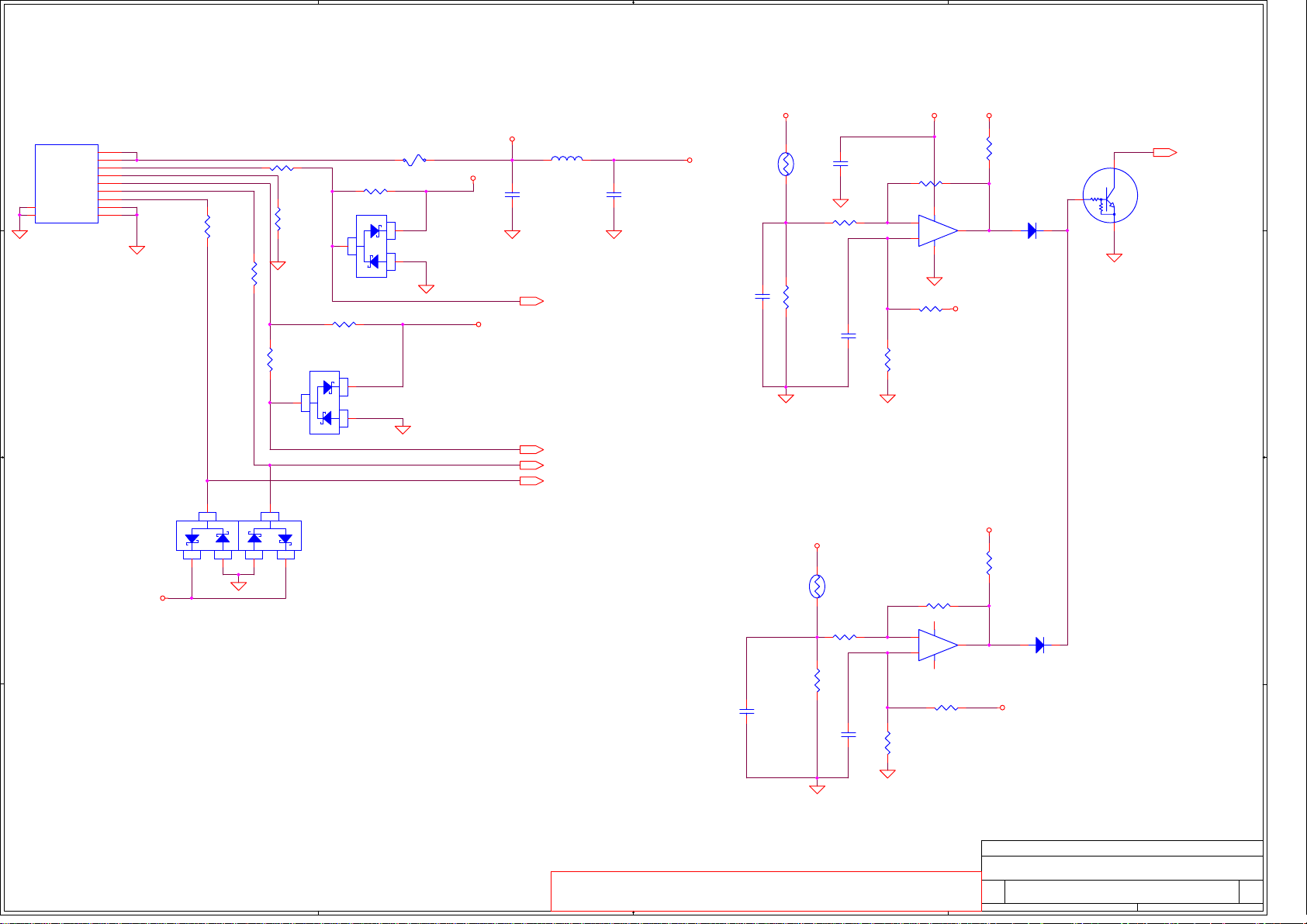Click the diode after the lower op-amp output
Image resolution: width=1307 pixels, height=924 pixels.
click(1040, 645)
